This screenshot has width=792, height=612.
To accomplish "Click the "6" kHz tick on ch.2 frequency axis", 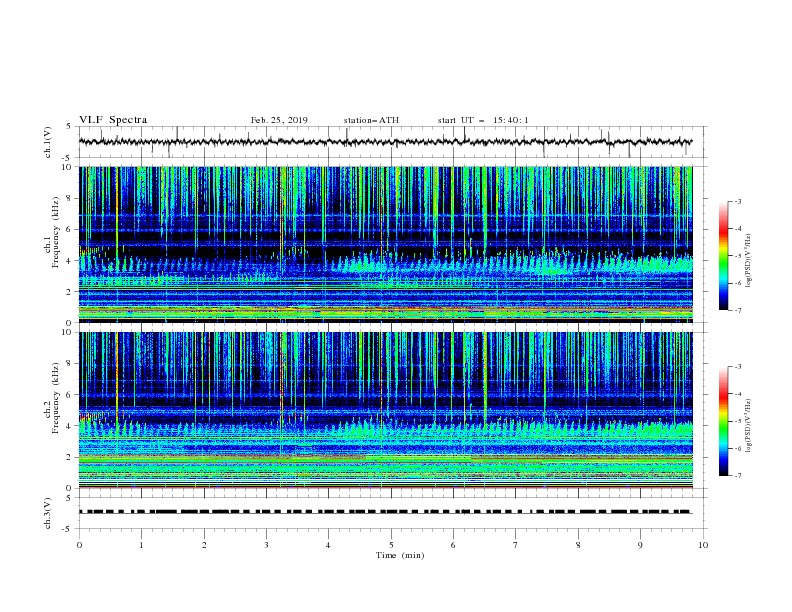I will [x=69, y=395].
